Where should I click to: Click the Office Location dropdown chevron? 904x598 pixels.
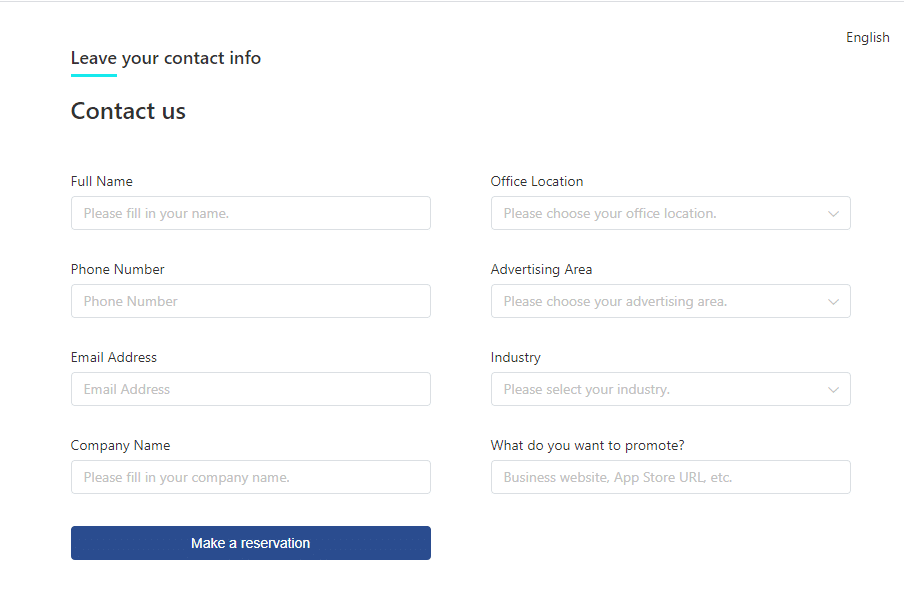pyautogui.click(x=833, y=214)
